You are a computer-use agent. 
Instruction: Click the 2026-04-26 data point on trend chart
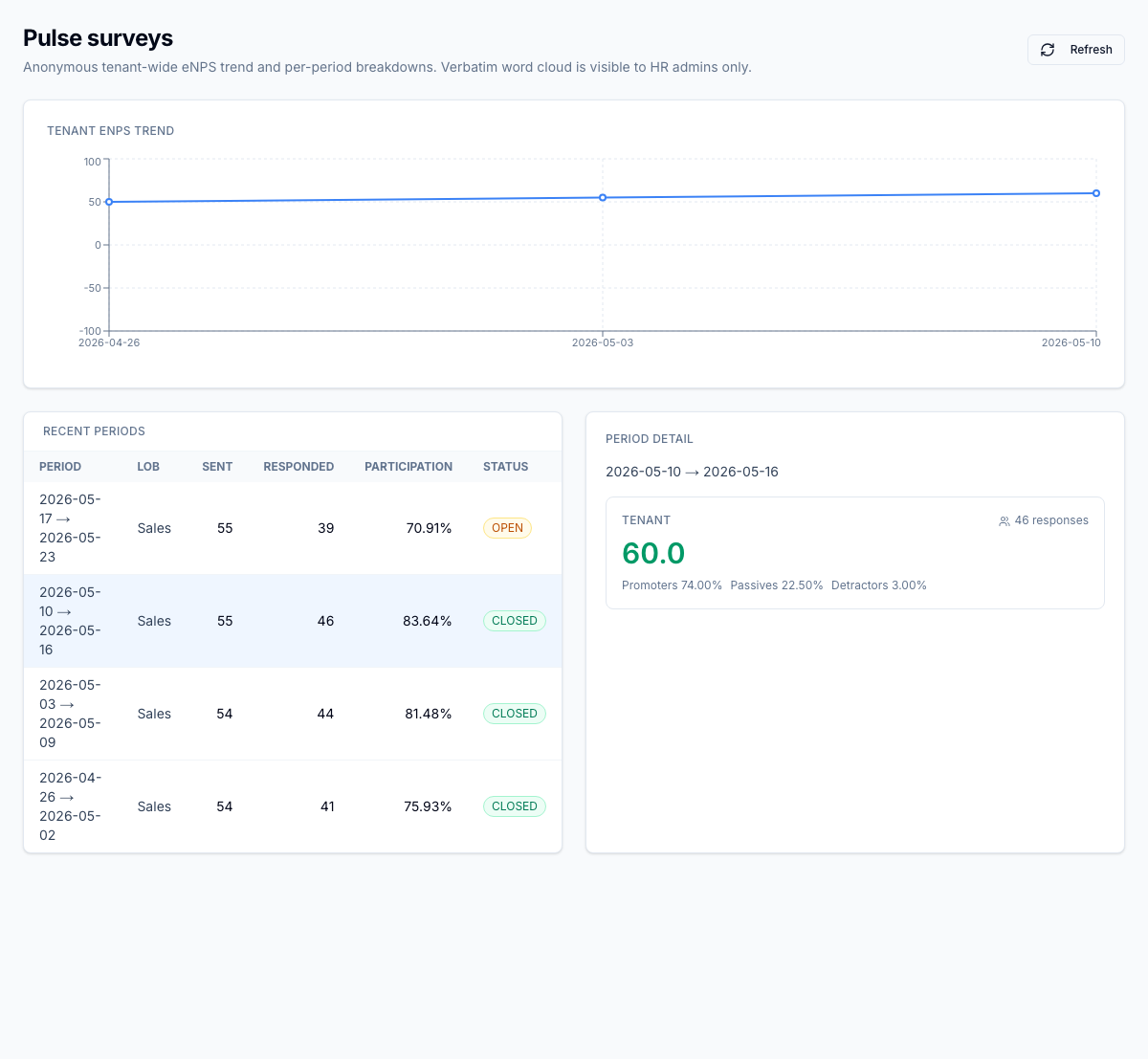(109, 202)
